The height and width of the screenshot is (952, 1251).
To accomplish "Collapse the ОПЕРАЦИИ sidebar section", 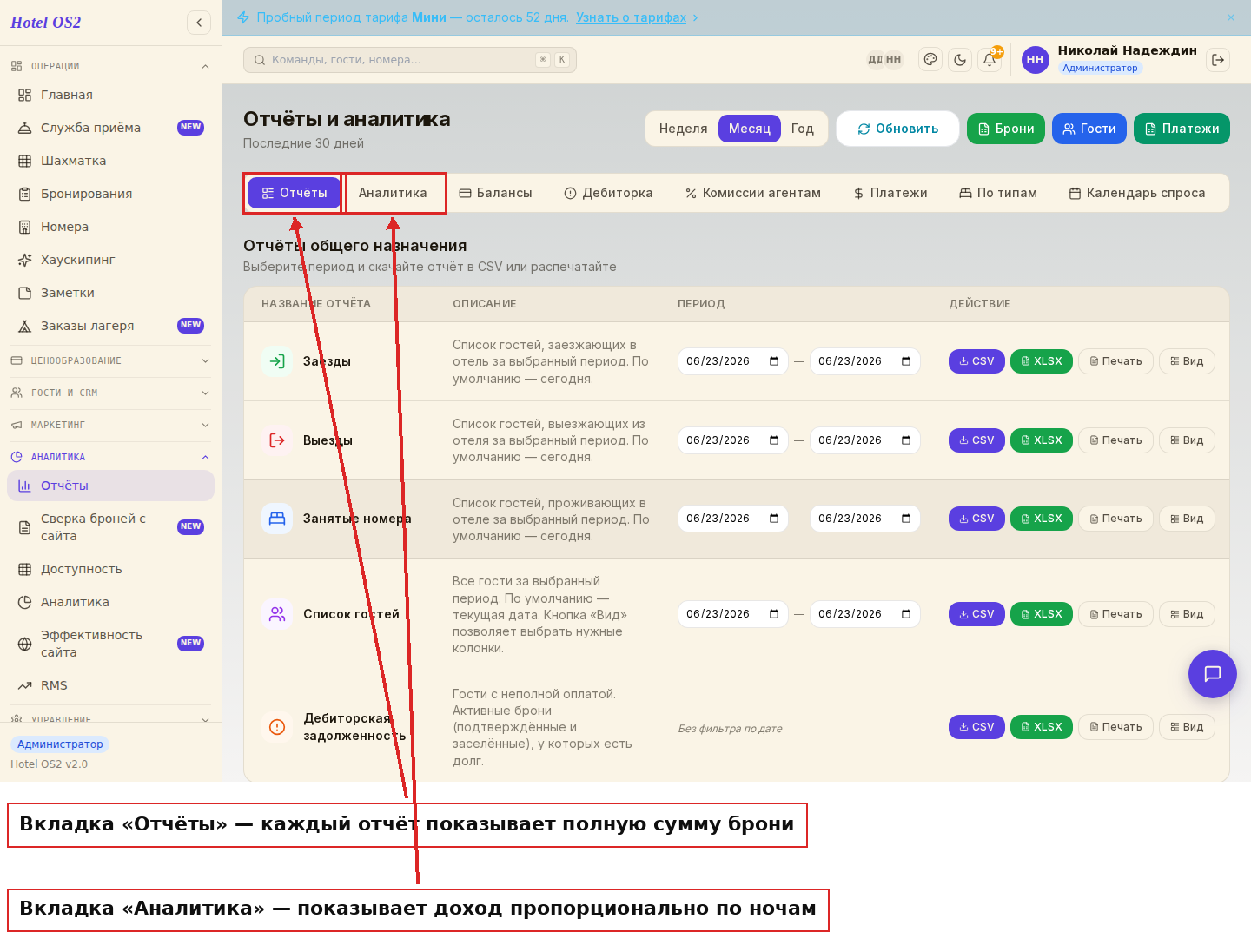I will pos(110,66).
